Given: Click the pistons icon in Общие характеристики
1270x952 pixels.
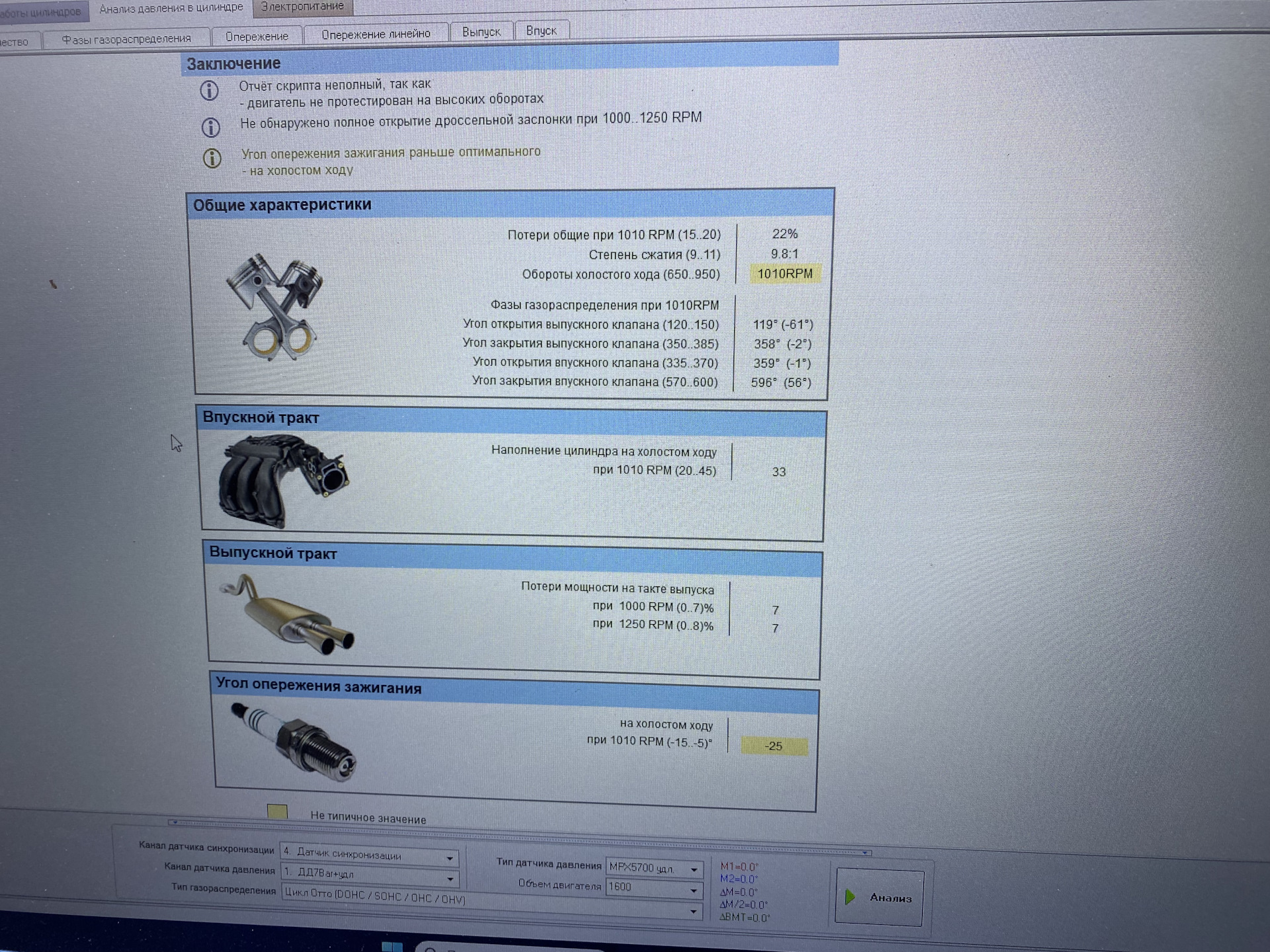Looking at the screenshot, I should pos(275,307).
